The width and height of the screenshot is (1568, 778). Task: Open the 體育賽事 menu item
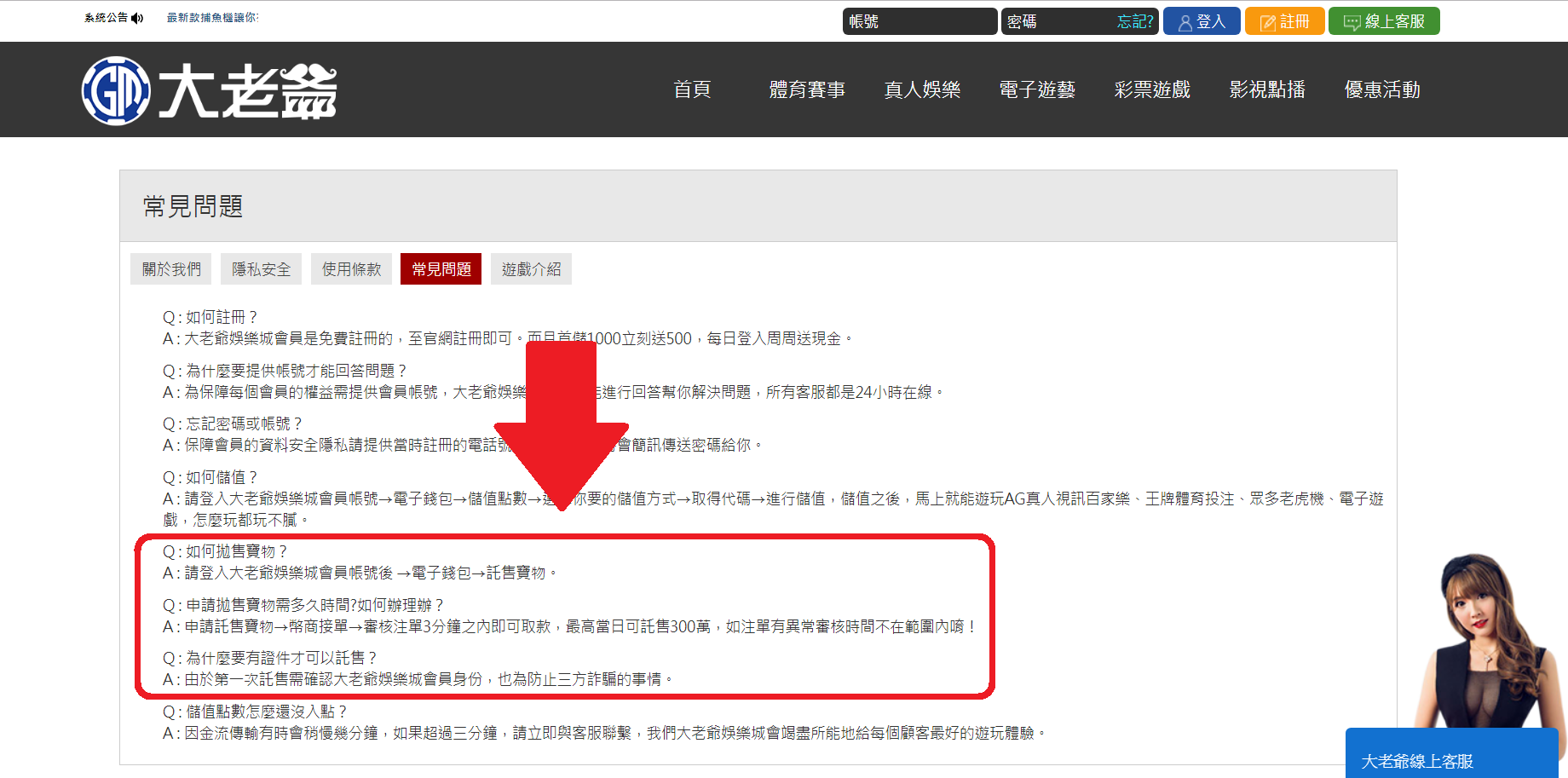(x=807, y=89)
